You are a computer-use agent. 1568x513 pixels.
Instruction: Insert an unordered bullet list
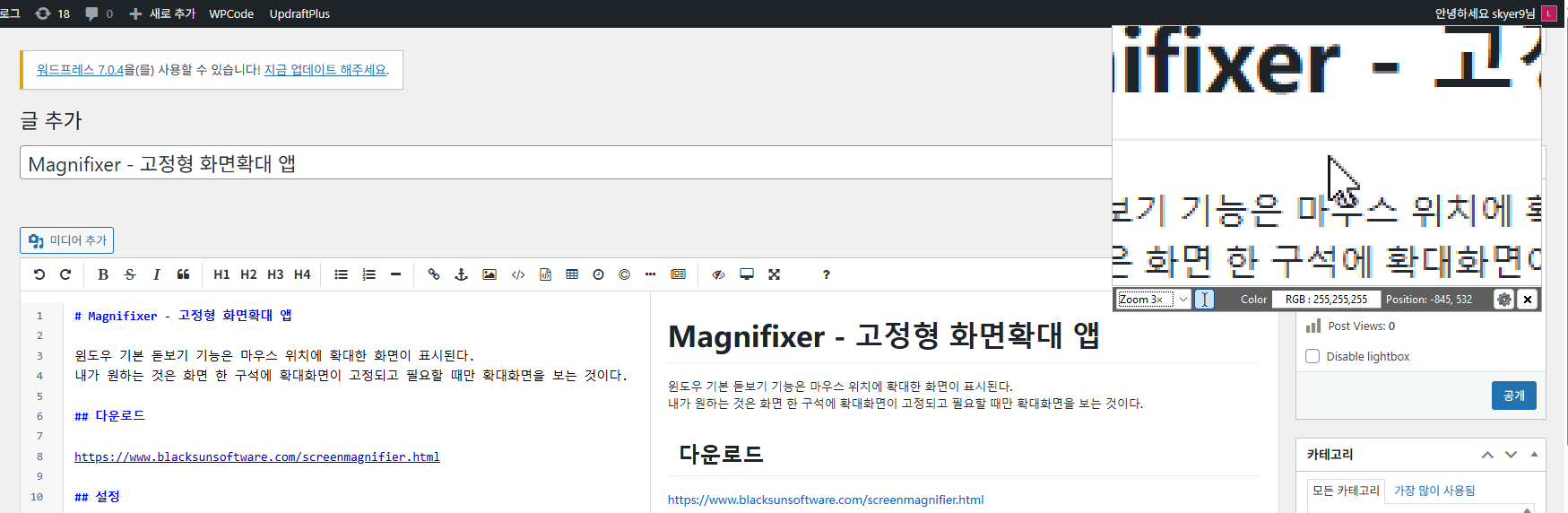pos(342,274)
